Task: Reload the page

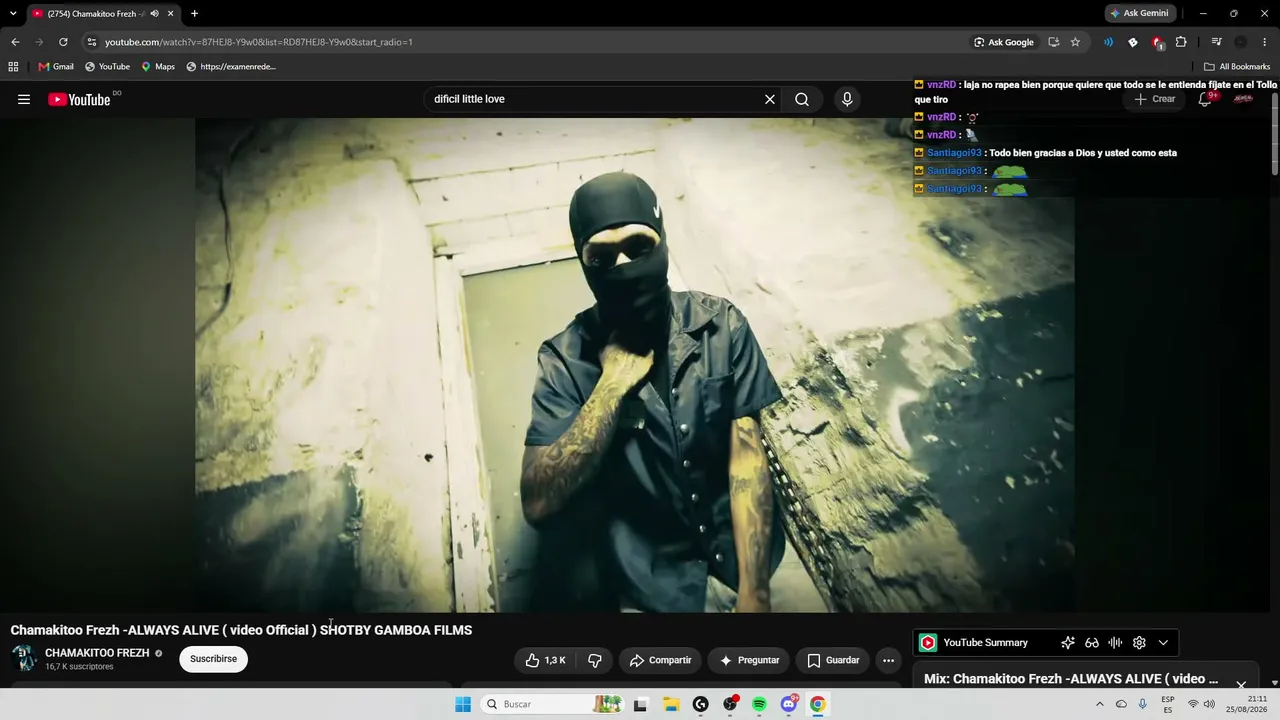Action: (x=63, y=42)
